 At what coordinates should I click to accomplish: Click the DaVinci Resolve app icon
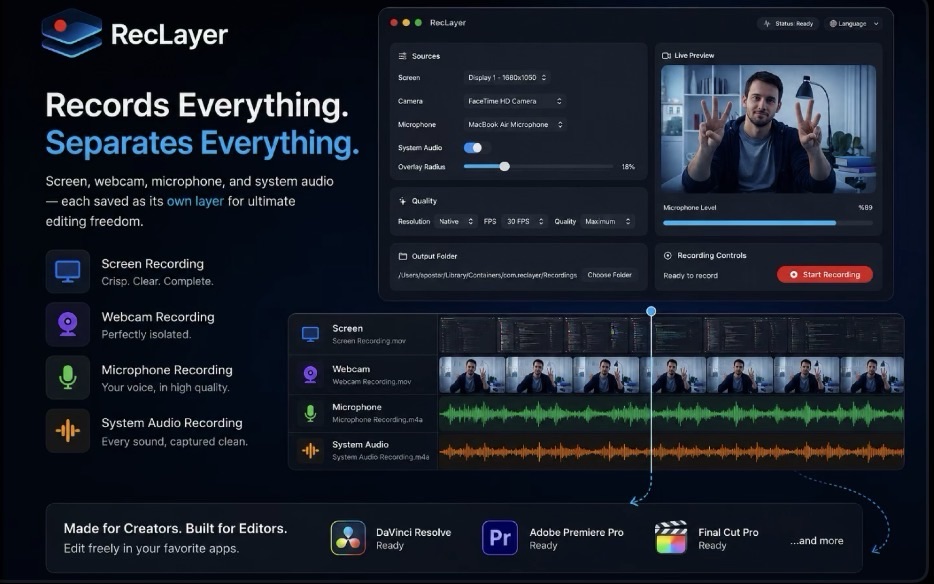tap(348, 538)
